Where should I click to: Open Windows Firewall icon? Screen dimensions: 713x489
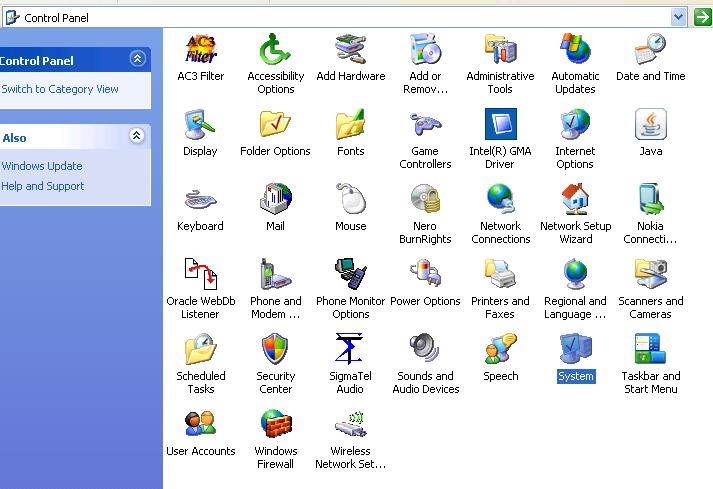click(x=276, y=423)
